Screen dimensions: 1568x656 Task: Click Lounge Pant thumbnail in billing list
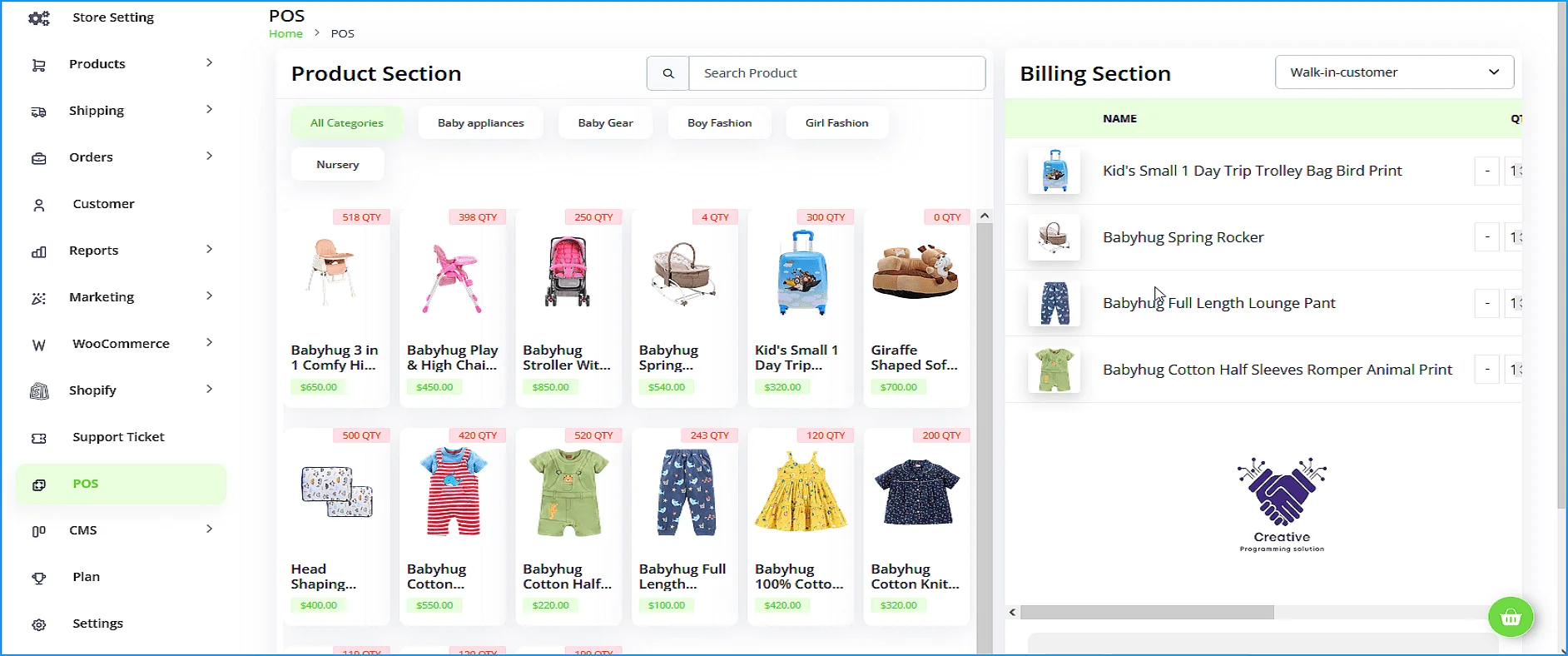click(x=1054, y=303)
